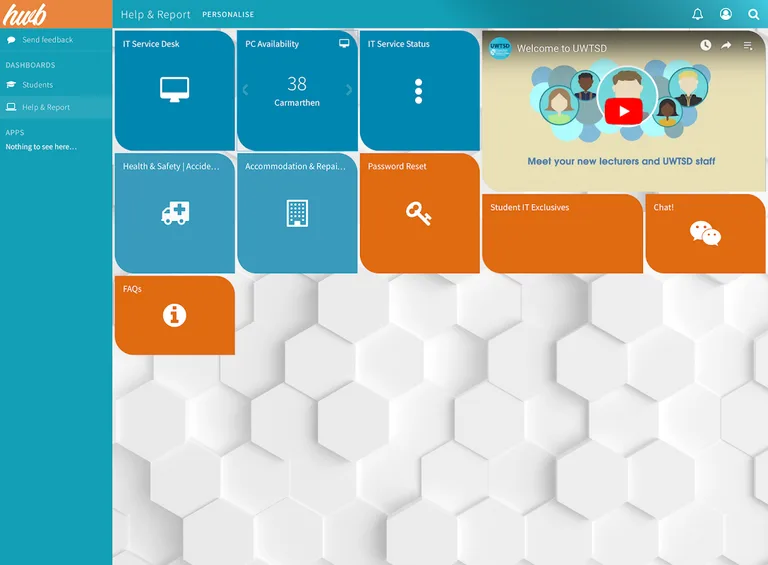Click the 38 count on PC Availability
768x565 pixels.
pyautogui.click(x=297, y=84)
